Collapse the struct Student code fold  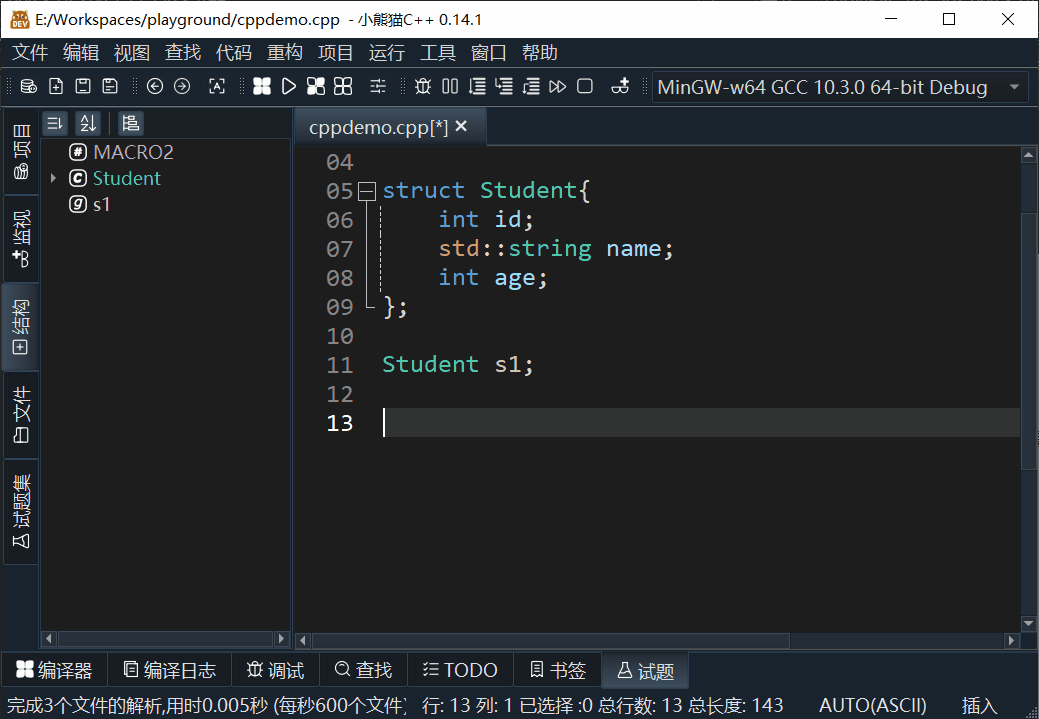(x=366, y=191)
